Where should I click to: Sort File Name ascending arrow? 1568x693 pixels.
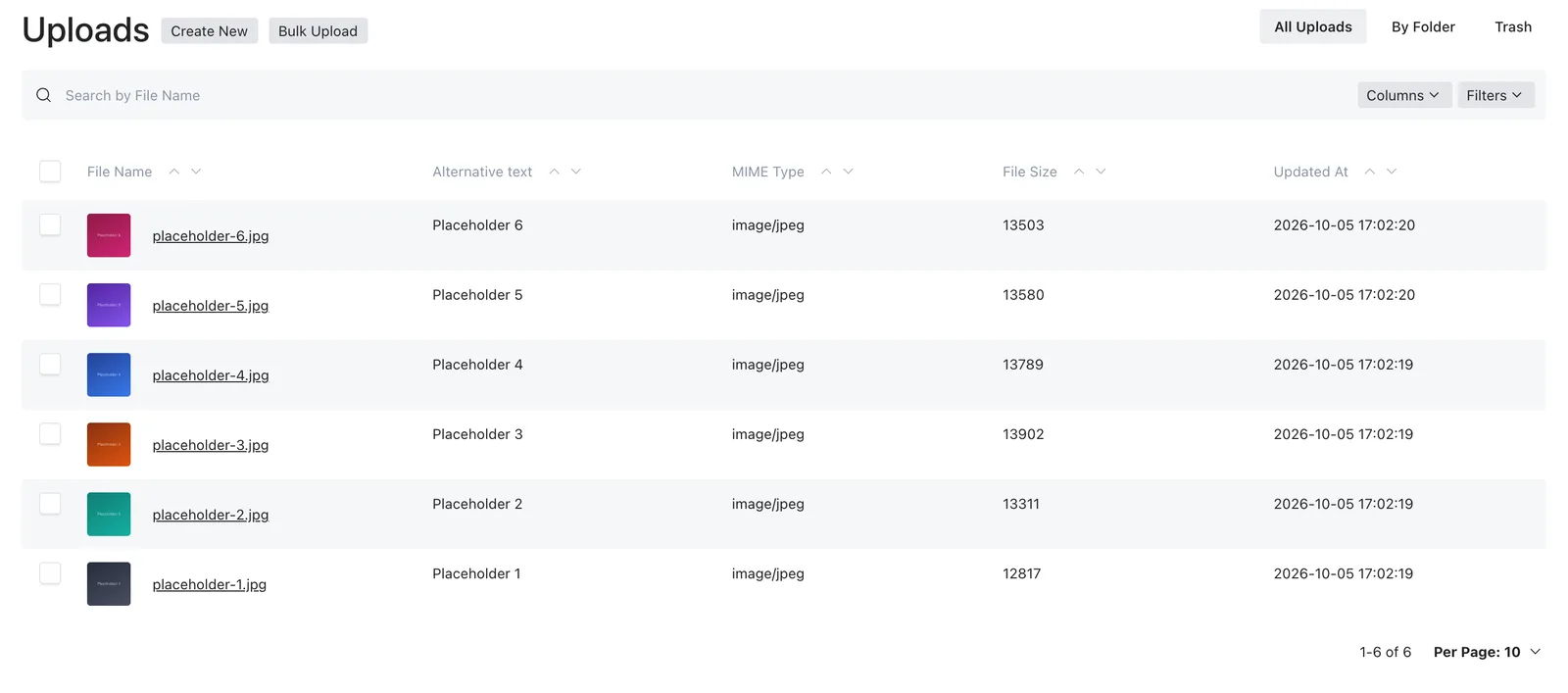tap(173, 172)
